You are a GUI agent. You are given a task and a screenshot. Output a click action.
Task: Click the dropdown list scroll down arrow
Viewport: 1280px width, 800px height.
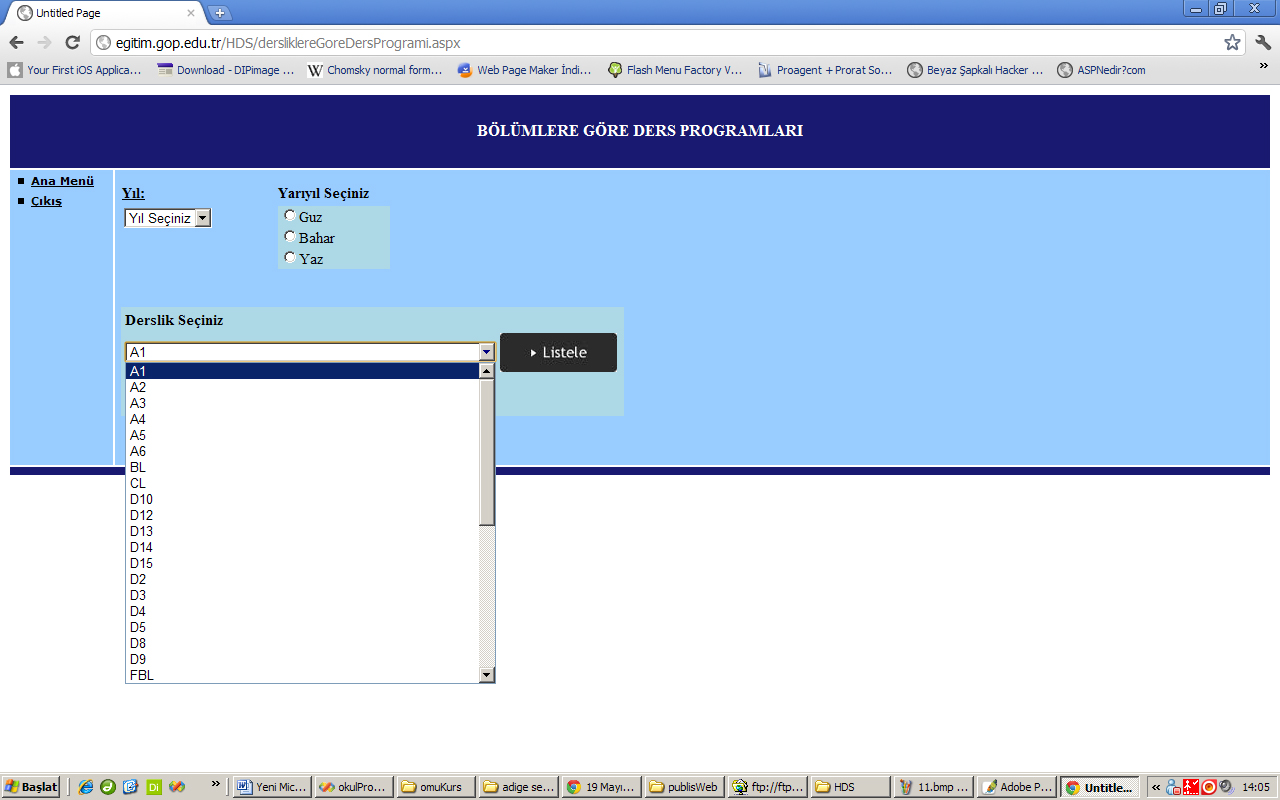pyautogui.click(x=487, y=675)
